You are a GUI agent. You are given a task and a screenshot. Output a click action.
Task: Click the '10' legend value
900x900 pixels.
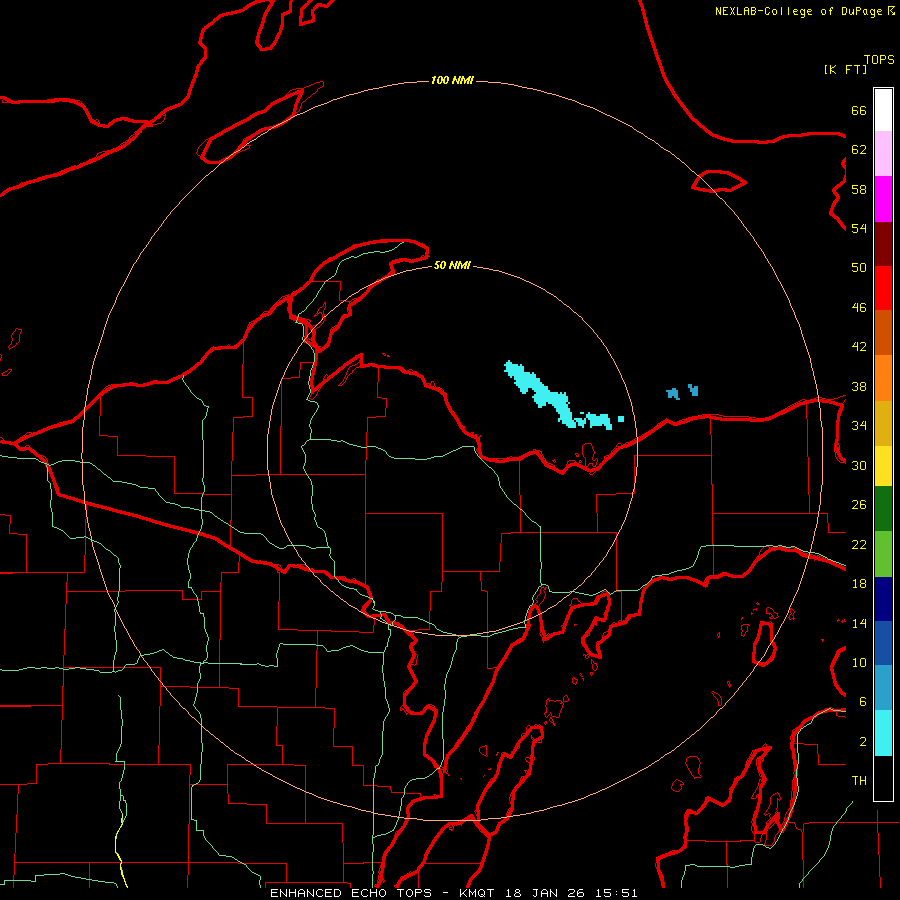coord(859,662)
